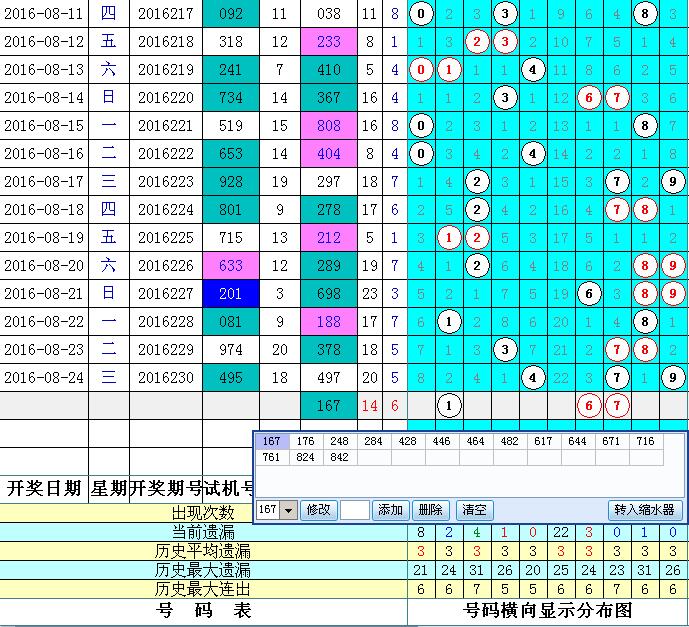Click the 号码横向显示分布图 heading
Image resolution: width=689 pixels, height=627 pixels.
548,611
